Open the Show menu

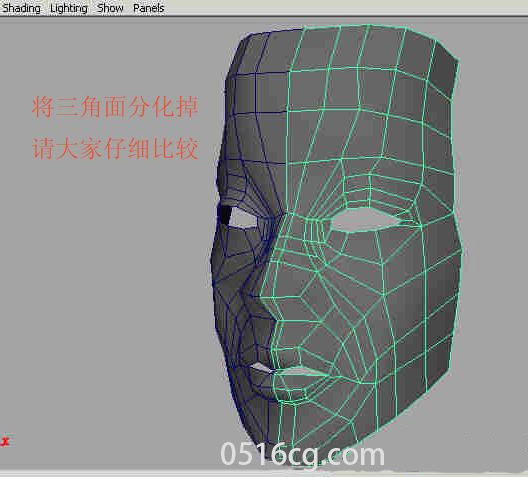point(110,8)
